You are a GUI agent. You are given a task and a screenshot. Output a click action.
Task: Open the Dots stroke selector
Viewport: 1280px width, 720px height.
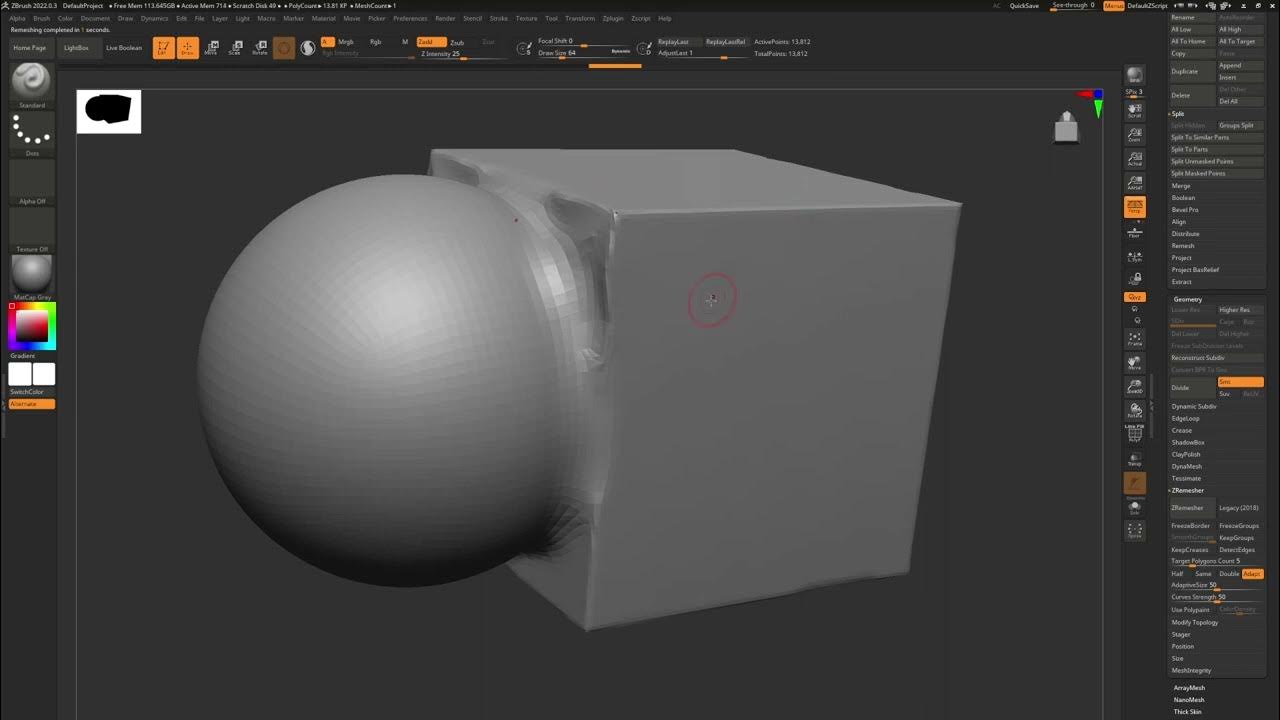coord(32,132)
